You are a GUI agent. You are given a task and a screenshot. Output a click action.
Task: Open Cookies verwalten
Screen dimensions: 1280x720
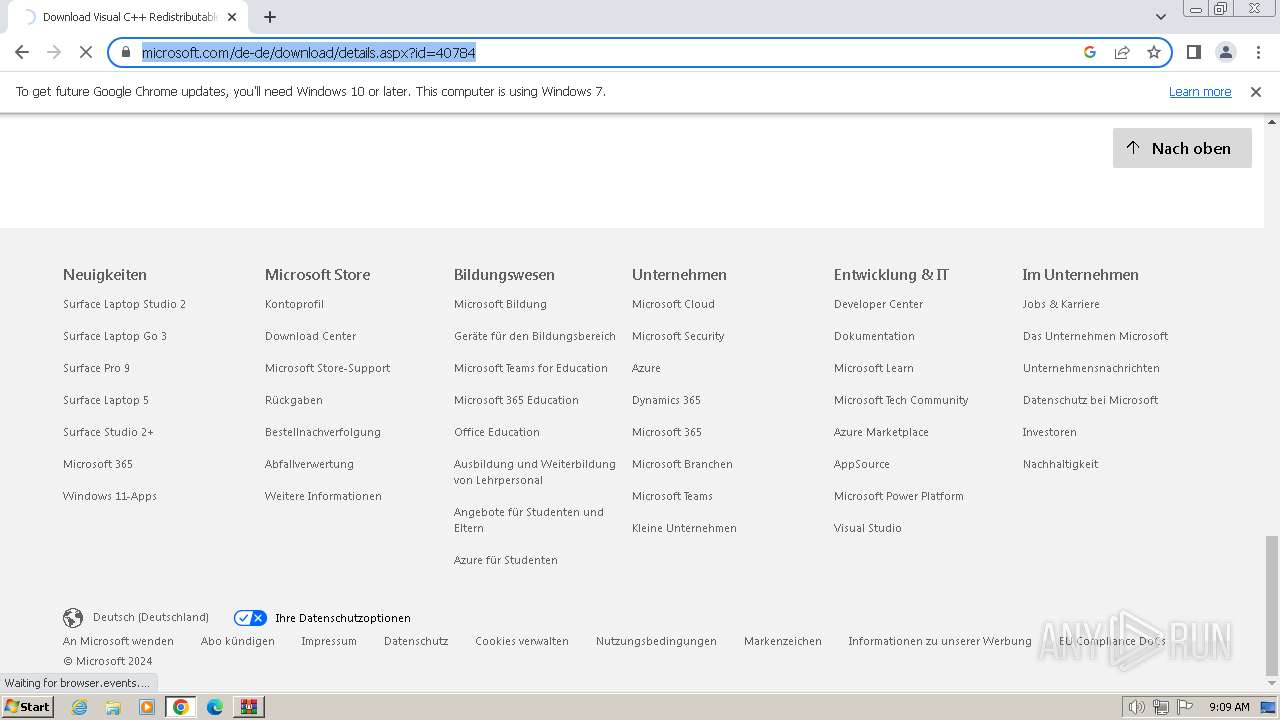point(521,641)
